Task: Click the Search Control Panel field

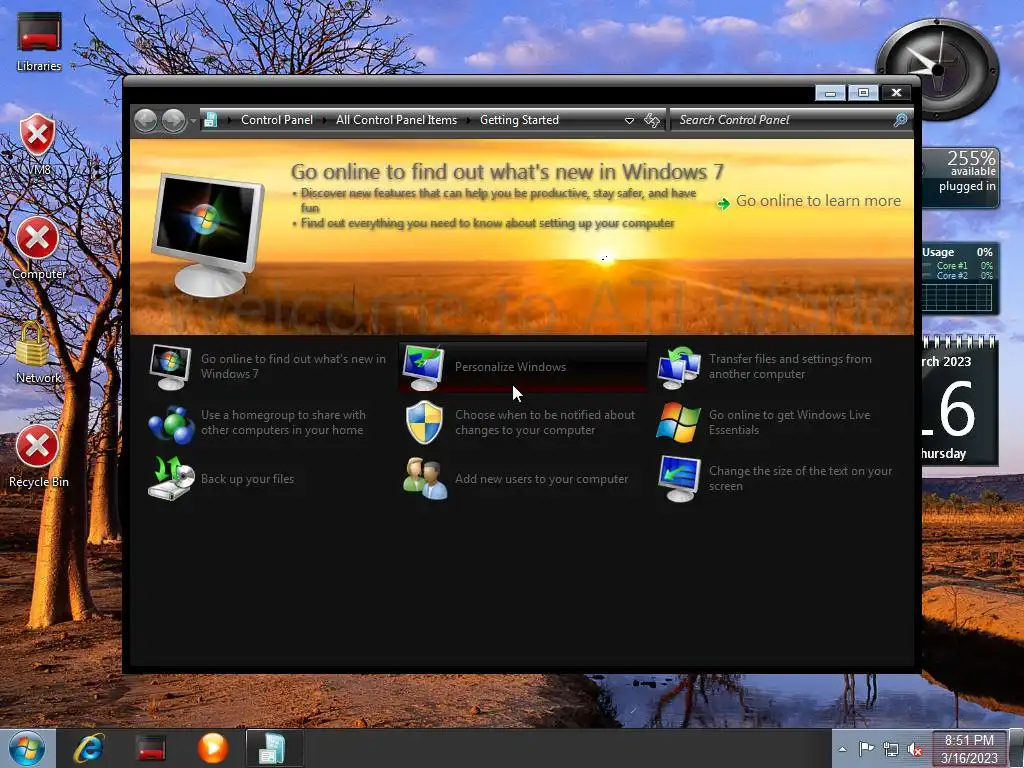Action: 781,120
